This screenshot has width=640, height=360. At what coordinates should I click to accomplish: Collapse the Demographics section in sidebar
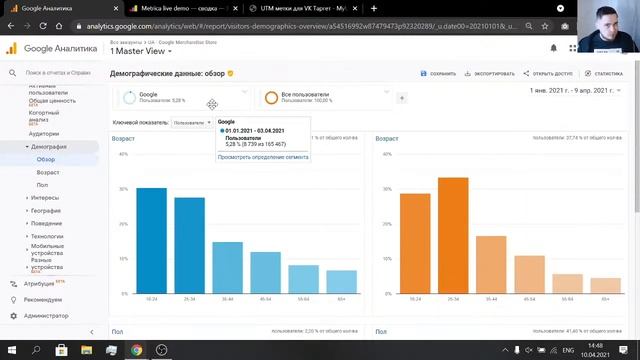pyautogui.click(x=27, y=147)
